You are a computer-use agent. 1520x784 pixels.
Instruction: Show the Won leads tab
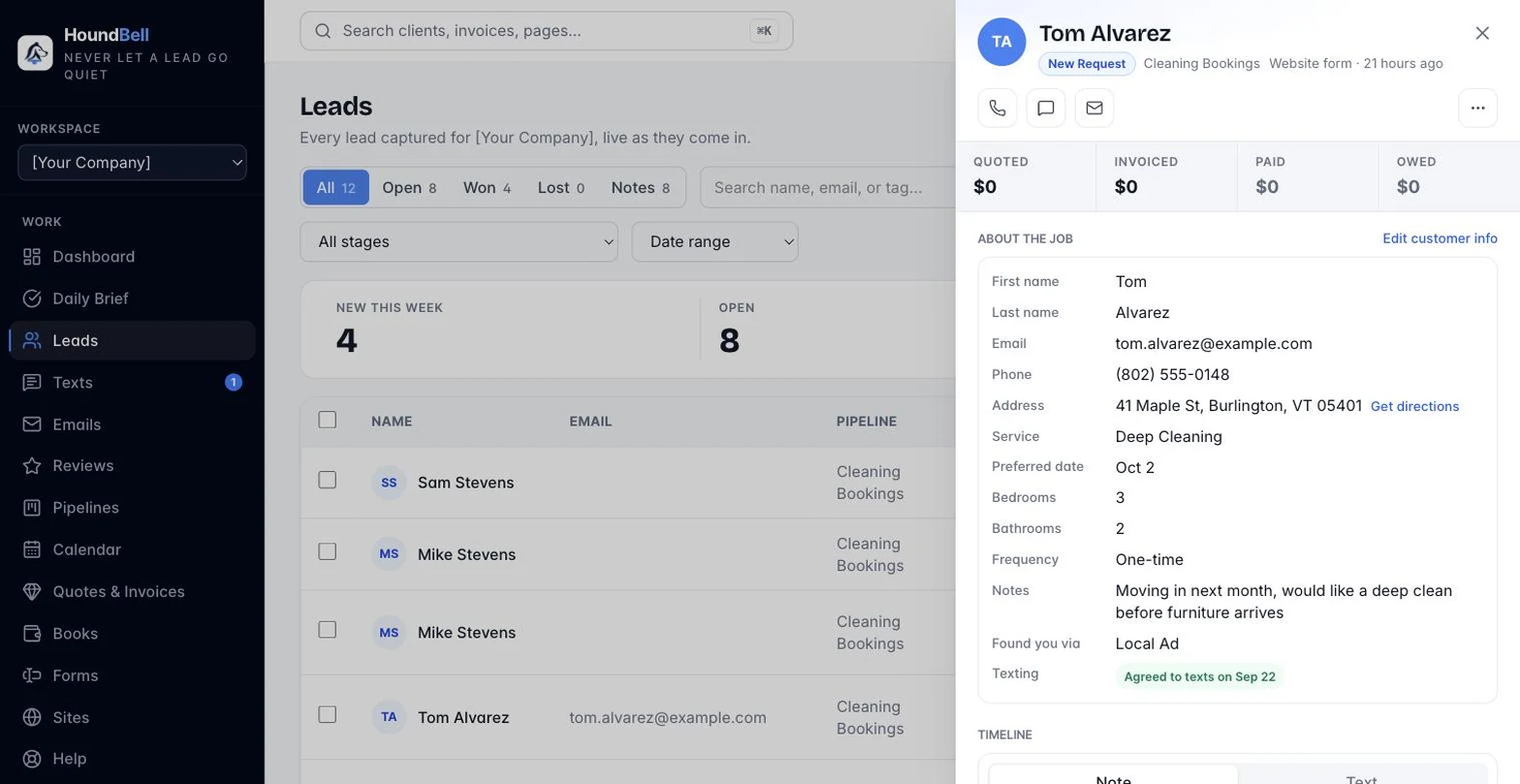click(487, 187)
